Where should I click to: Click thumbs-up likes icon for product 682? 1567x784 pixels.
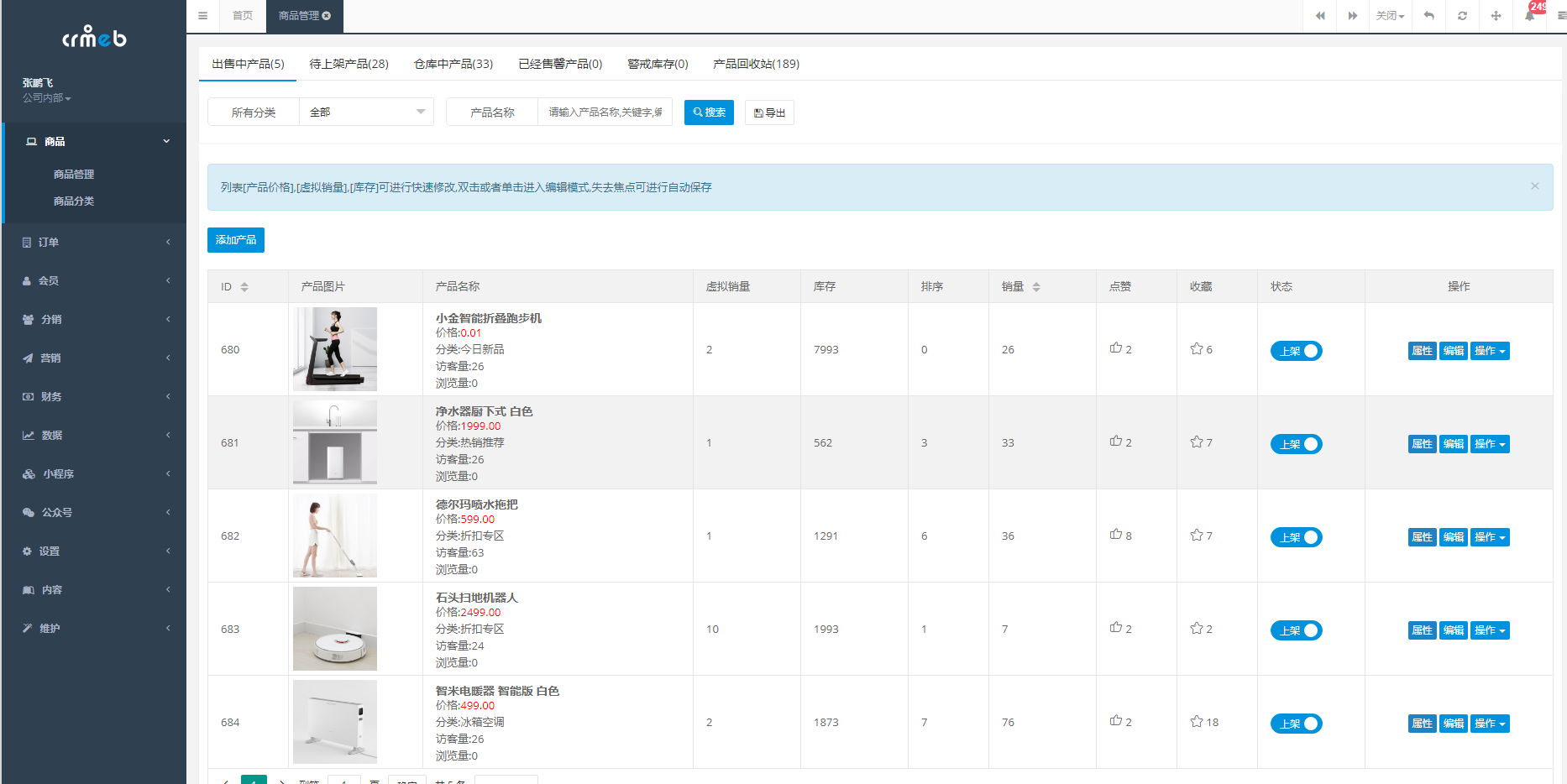1116,535
